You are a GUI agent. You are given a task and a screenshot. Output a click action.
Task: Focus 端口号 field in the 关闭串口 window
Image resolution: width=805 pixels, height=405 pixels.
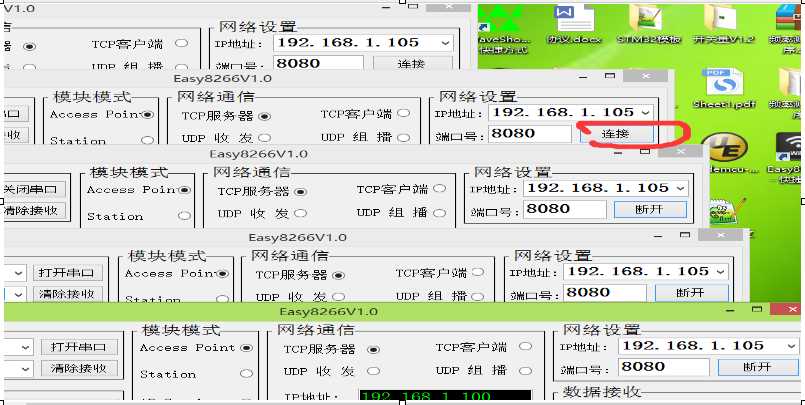coord(565,209)
